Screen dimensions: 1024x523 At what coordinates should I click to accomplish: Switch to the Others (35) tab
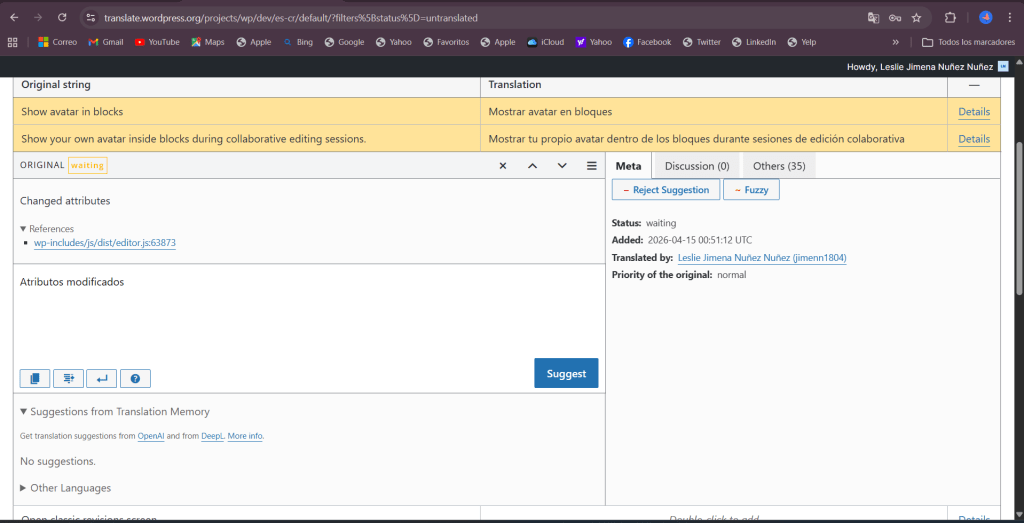(x=779, y=166)
